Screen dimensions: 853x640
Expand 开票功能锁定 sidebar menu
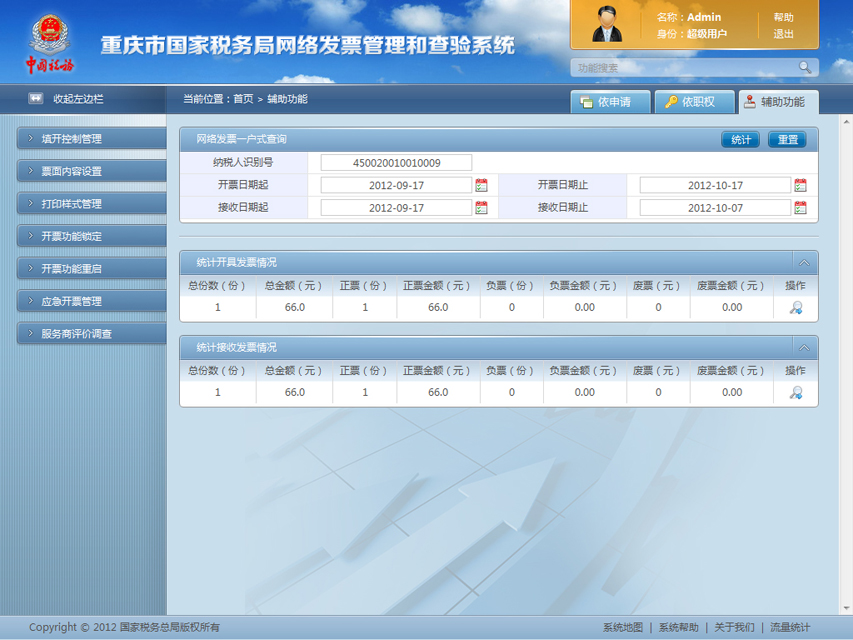coord(91,236)
